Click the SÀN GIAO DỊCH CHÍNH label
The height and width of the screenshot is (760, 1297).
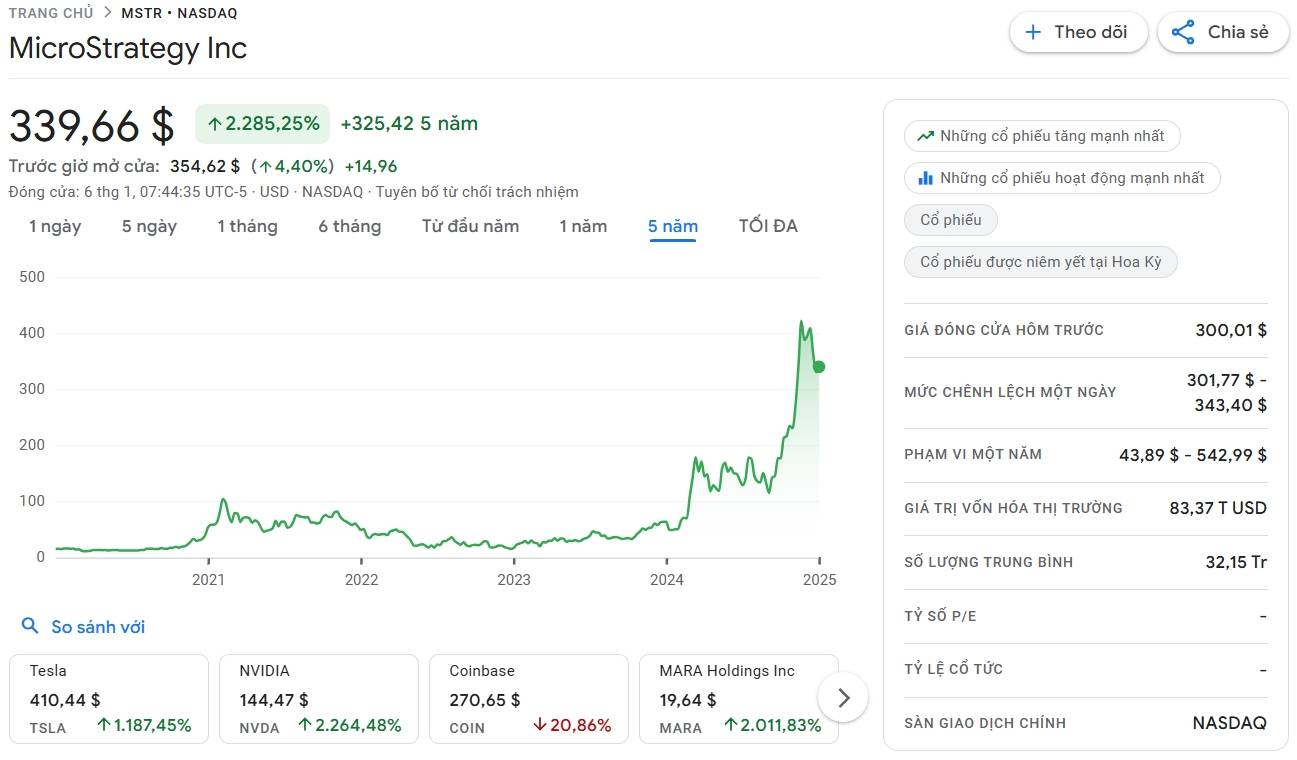pos(985,723)
